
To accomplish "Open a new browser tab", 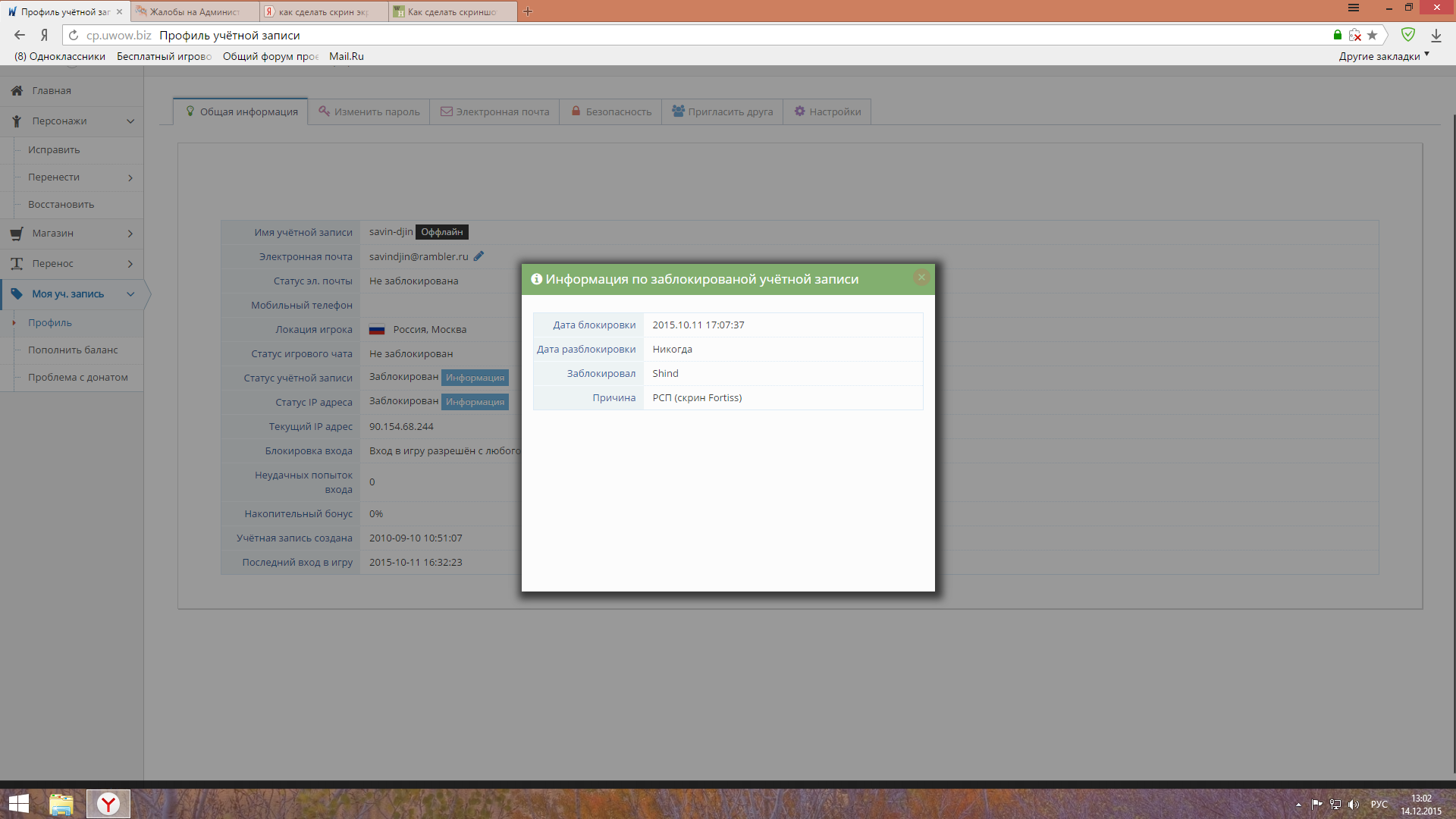I will coord(528,11).
